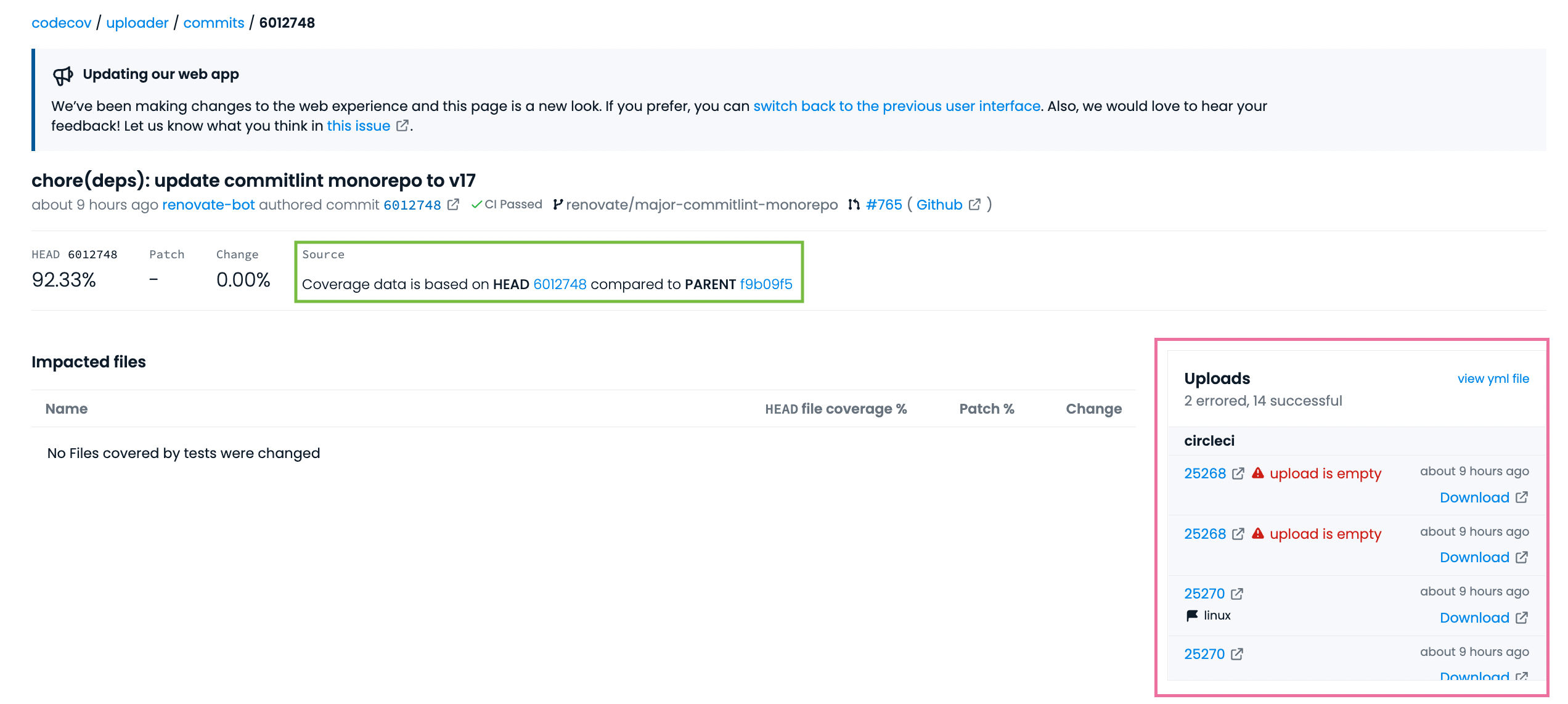Click external link icon beside commit 6012748
The image size is (1568, 704).
454,205
